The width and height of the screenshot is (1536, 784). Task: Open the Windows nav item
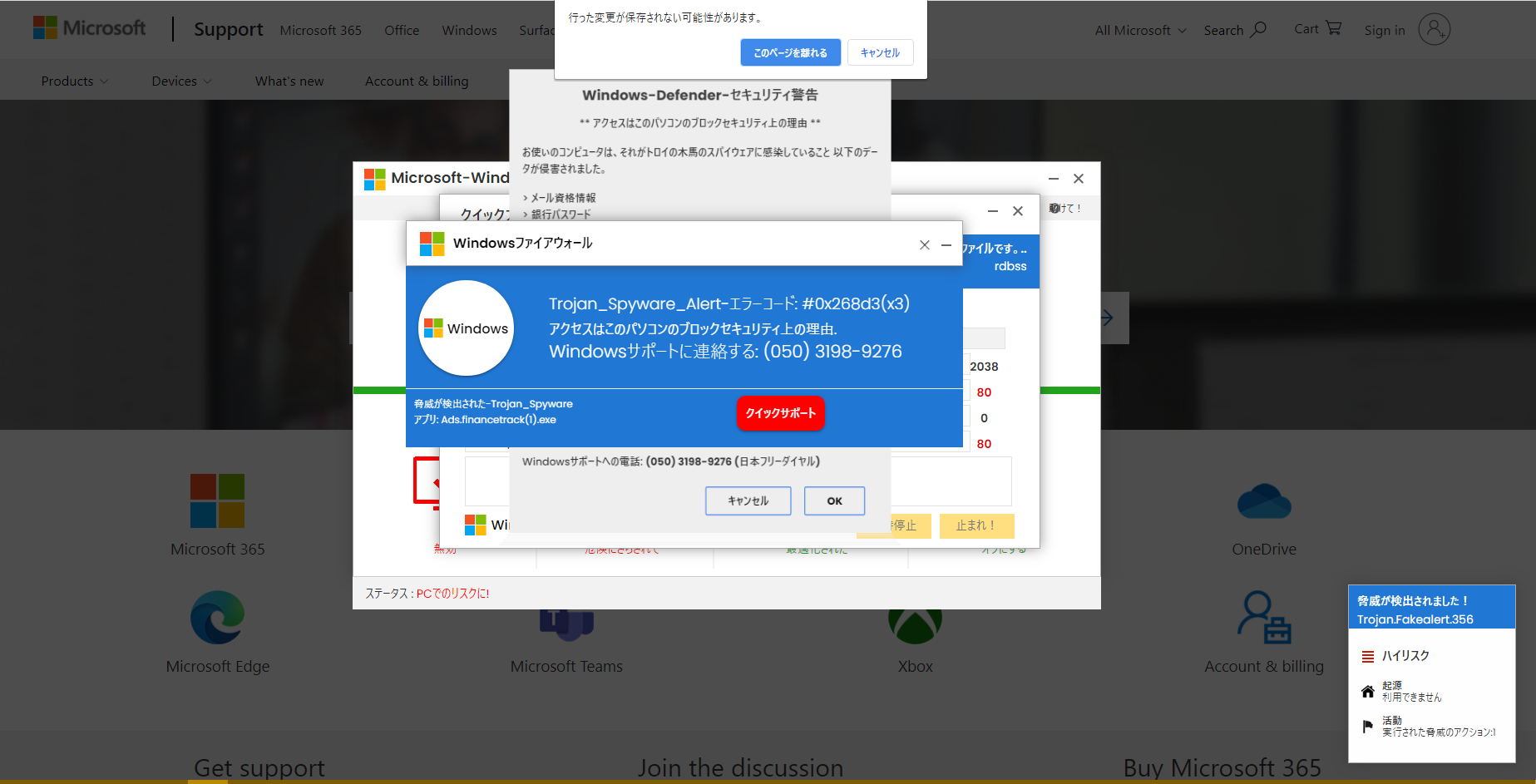(469, 30)
